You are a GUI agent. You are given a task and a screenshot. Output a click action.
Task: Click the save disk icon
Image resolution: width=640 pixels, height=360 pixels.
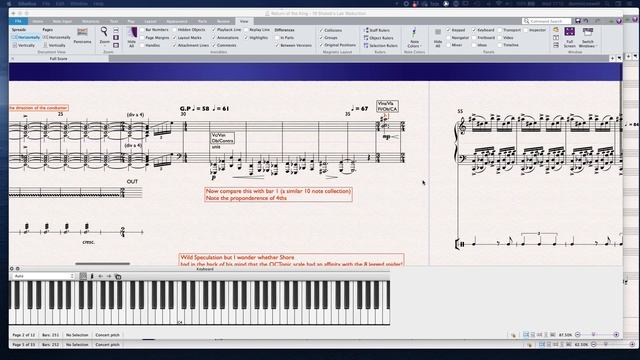[578, 21]
